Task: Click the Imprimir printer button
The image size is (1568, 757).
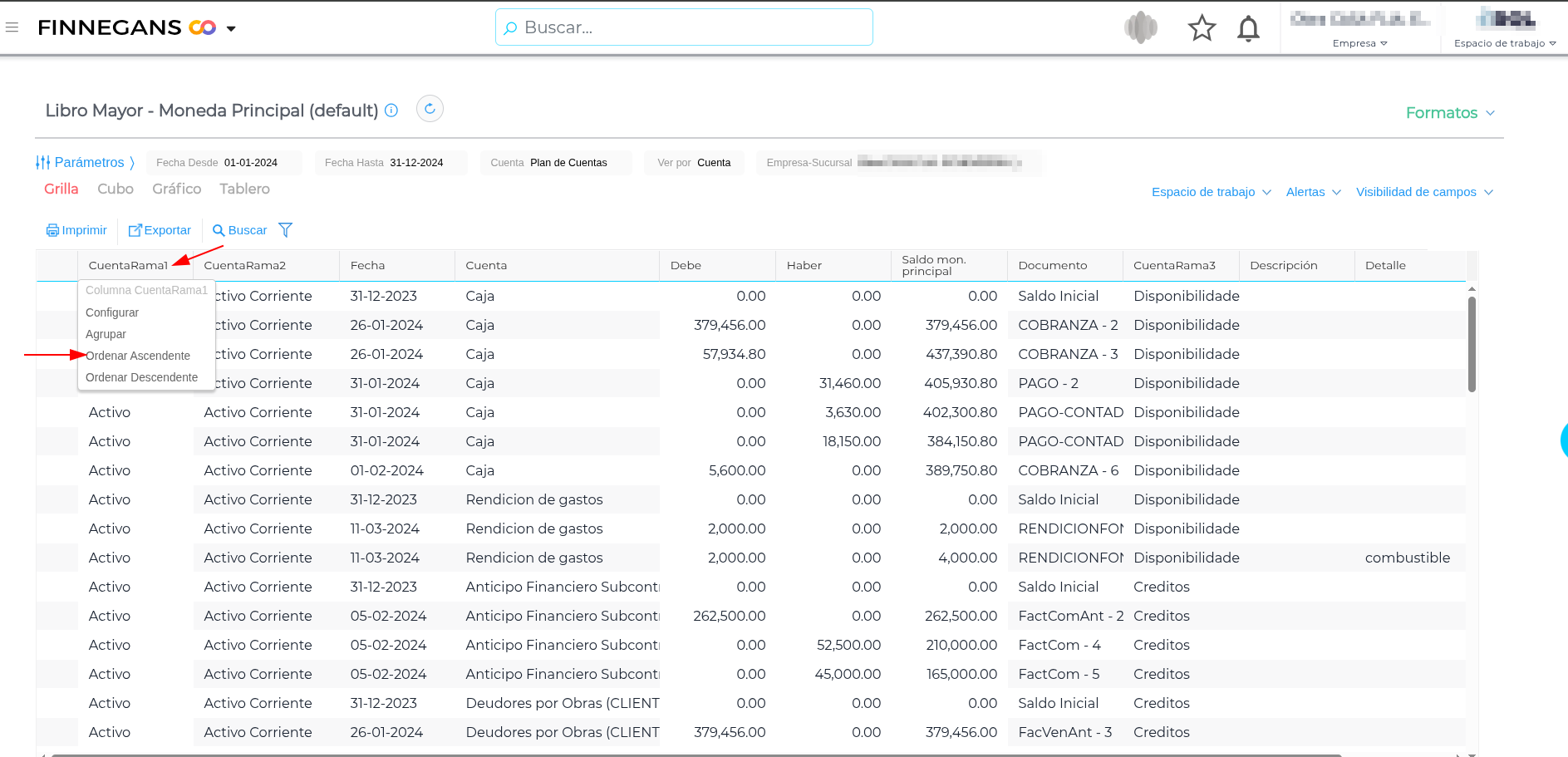Action: coord(76,230)
